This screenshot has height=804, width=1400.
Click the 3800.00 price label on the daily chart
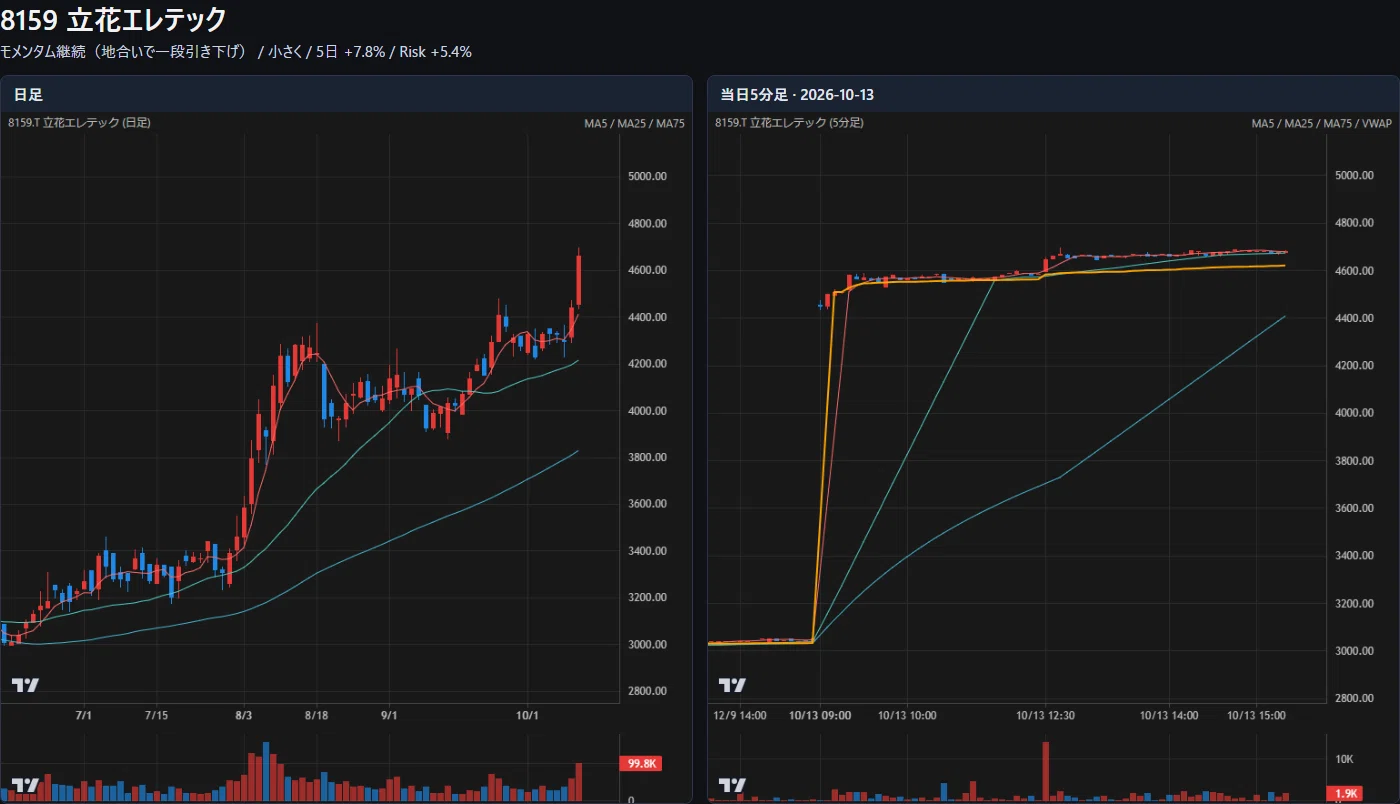coord(647,457)
